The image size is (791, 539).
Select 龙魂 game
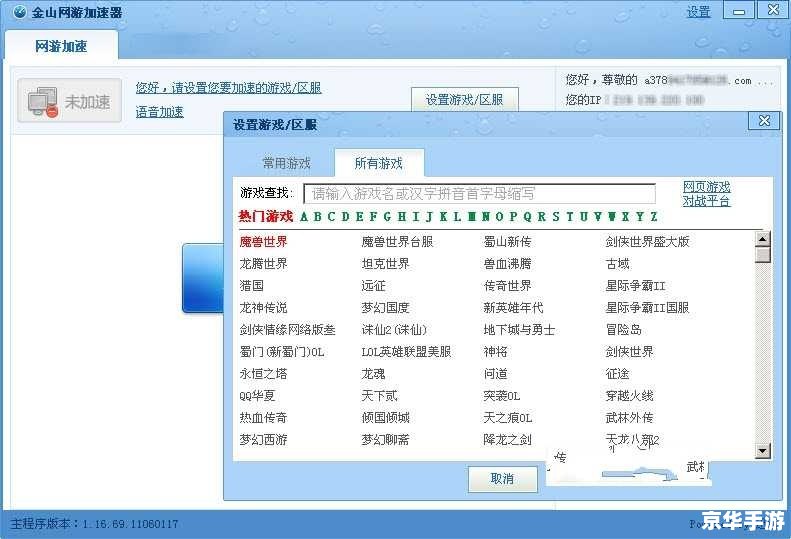click(373, 373)
